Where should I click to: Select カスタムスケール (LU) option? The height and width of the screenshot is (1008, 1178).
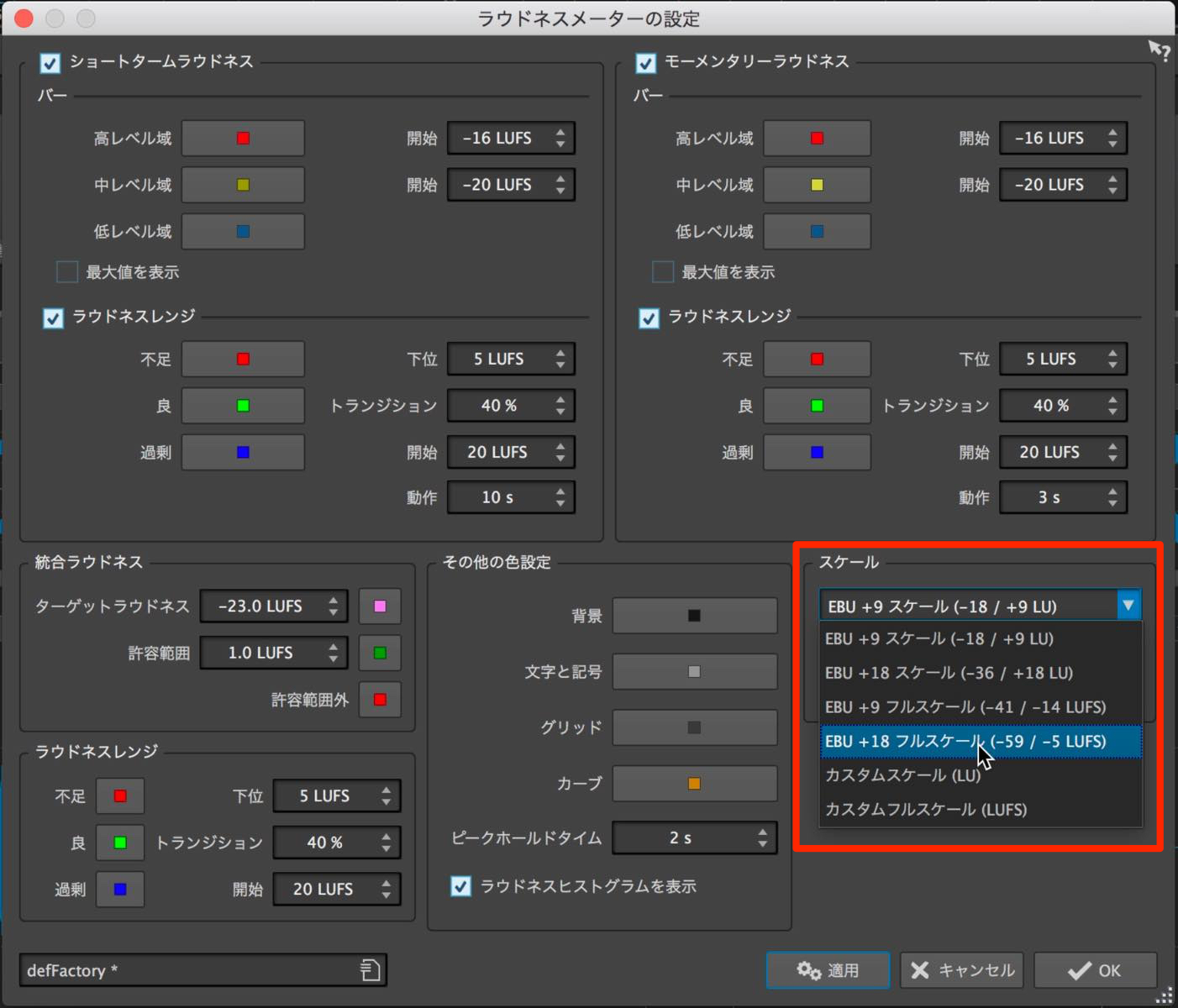[981, 775]
